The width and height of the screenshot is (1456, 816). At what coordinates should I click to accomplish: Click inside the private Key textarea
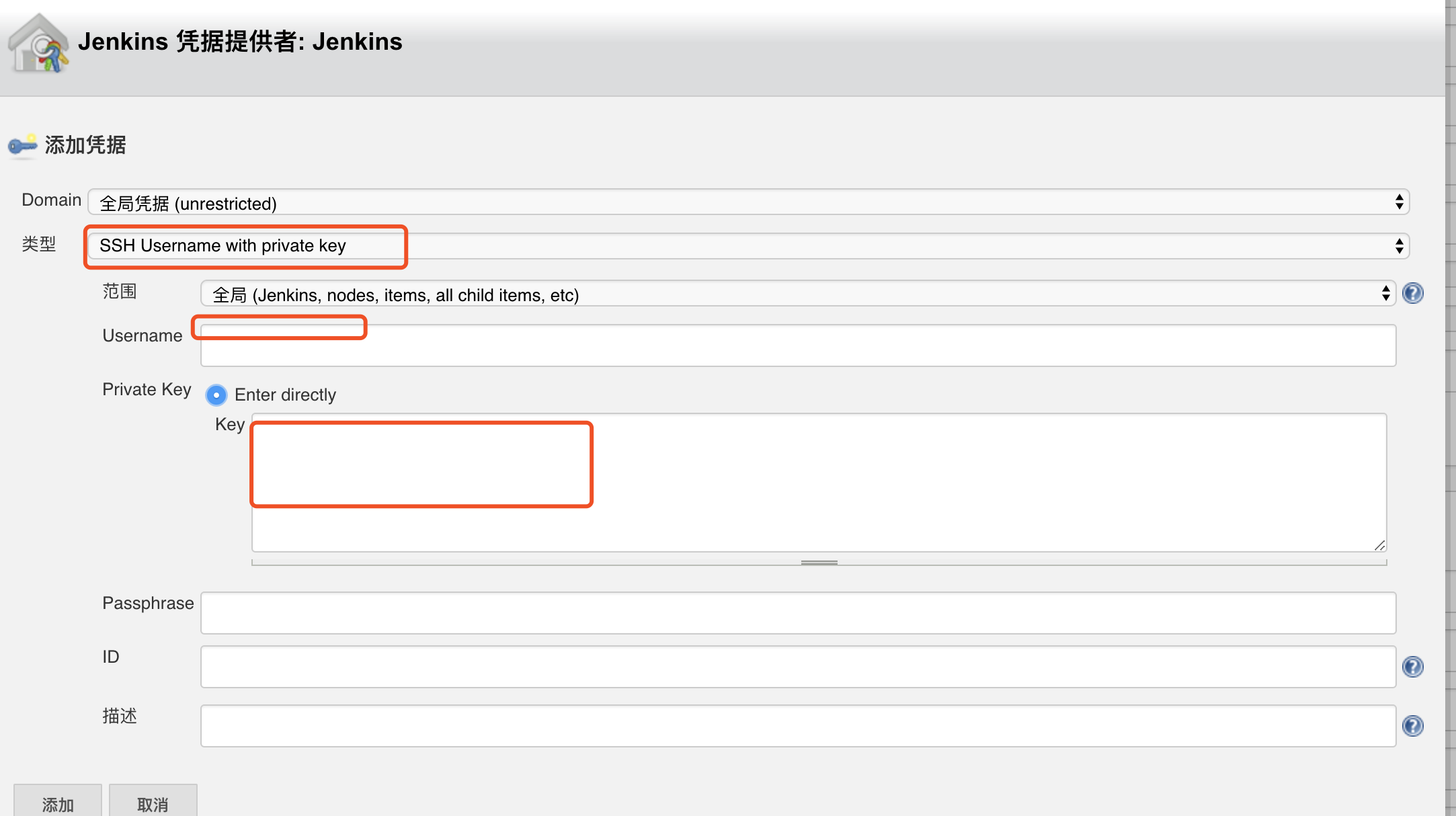click(818, 483)
